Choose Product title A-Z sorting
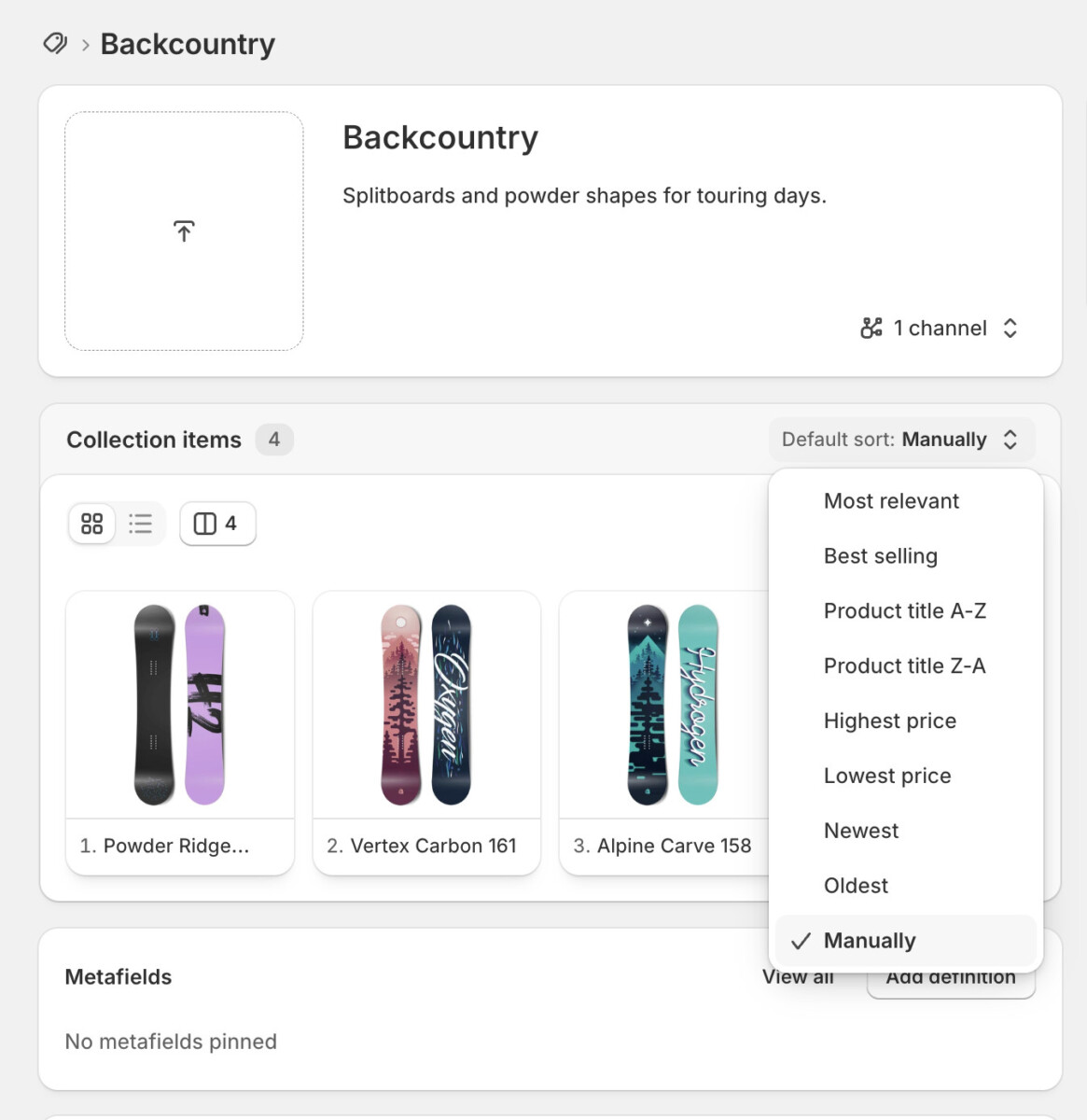Image resolution: width=1087 pixels, height=1120 pixels. pyautogui.click(x=905, y=611)
